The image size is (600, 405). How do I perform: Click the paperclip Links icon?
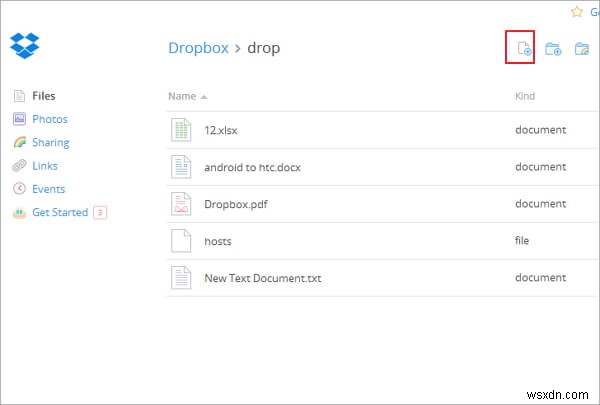(x=18, y=166)
